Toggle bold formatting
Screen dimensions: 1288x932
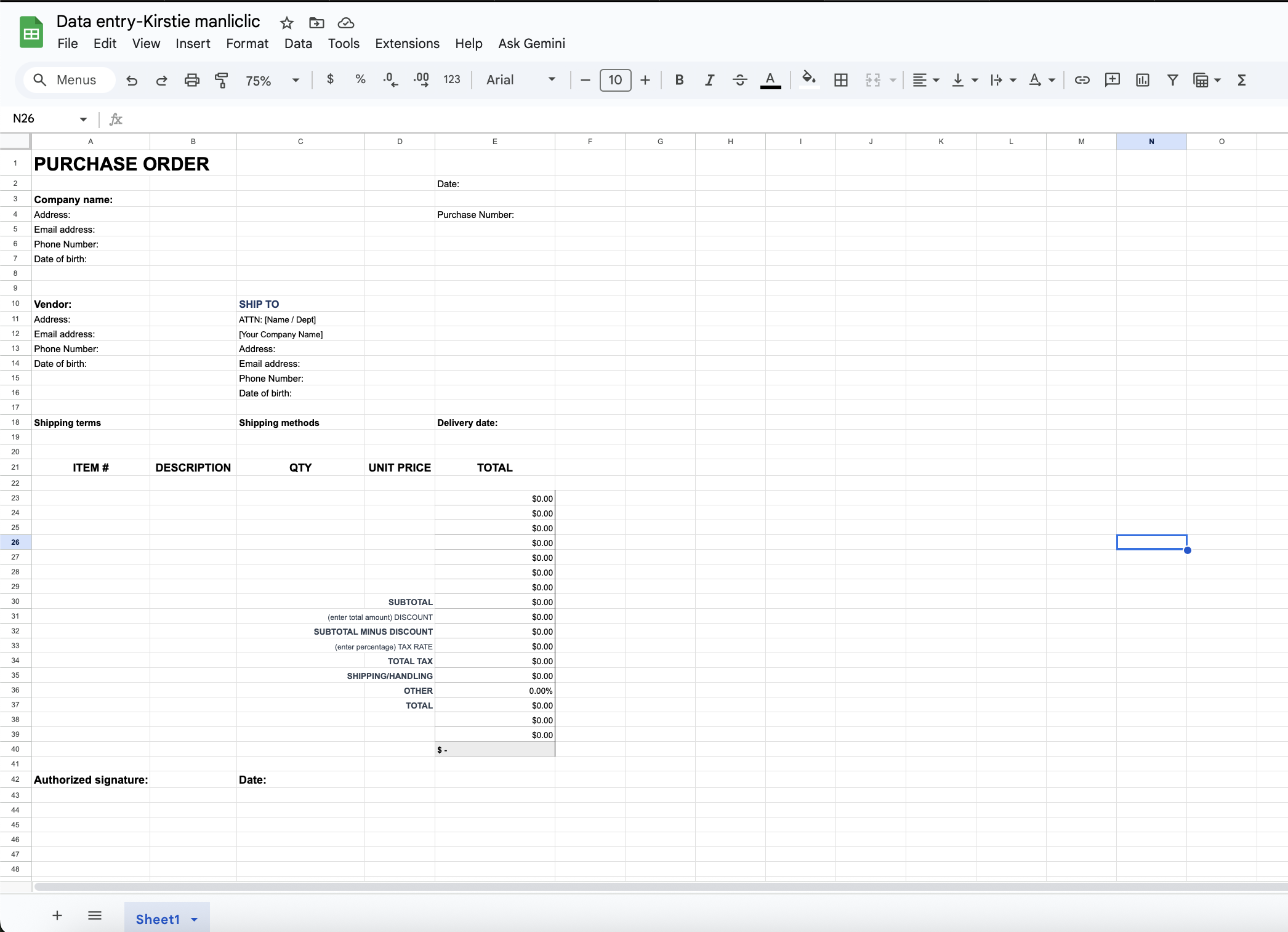679,80
